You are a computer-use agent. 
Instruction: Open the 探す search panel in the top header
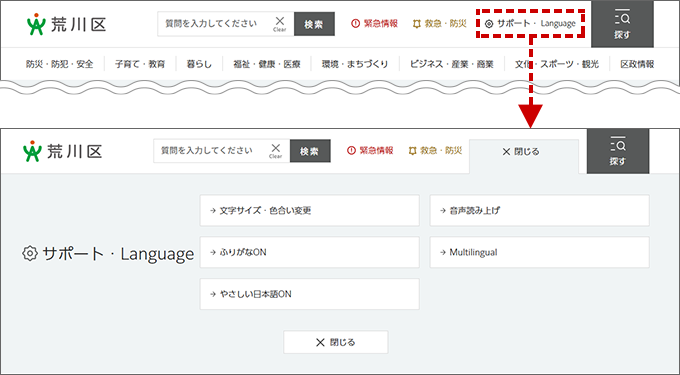[622, 24]
